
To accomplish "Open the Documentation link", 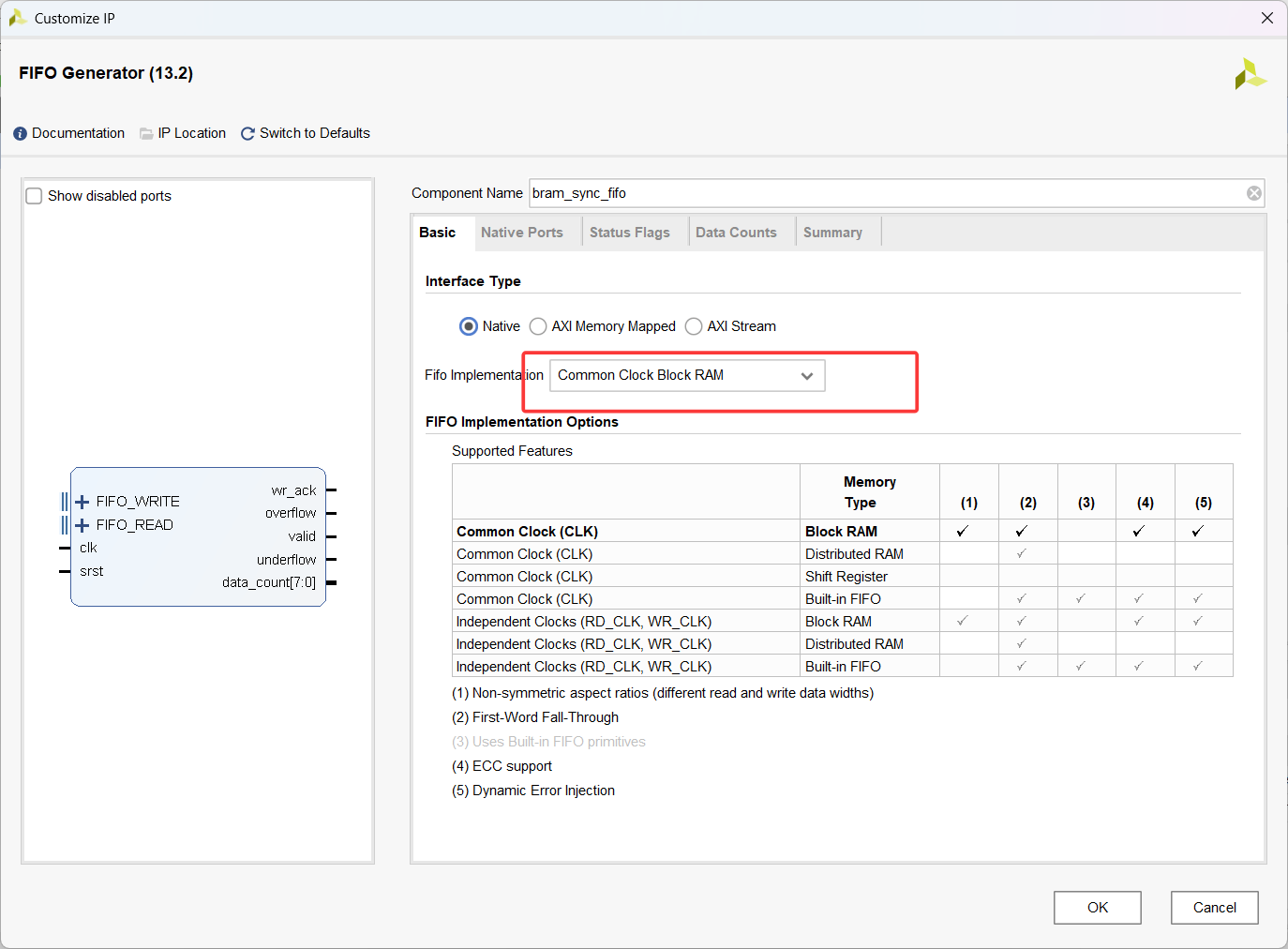I will (78, 133).
